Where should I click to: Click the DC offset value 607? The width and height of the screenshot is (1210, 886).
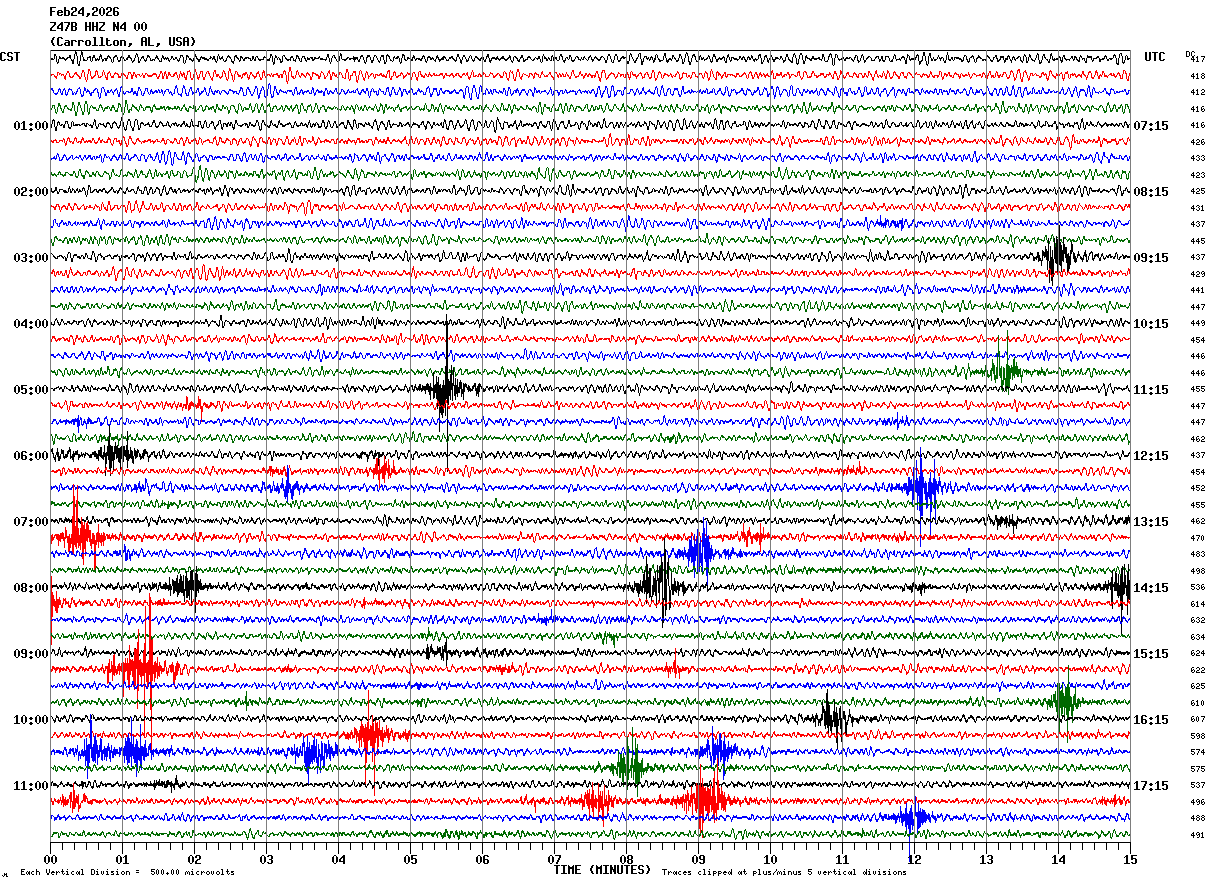pos(1197,720)
